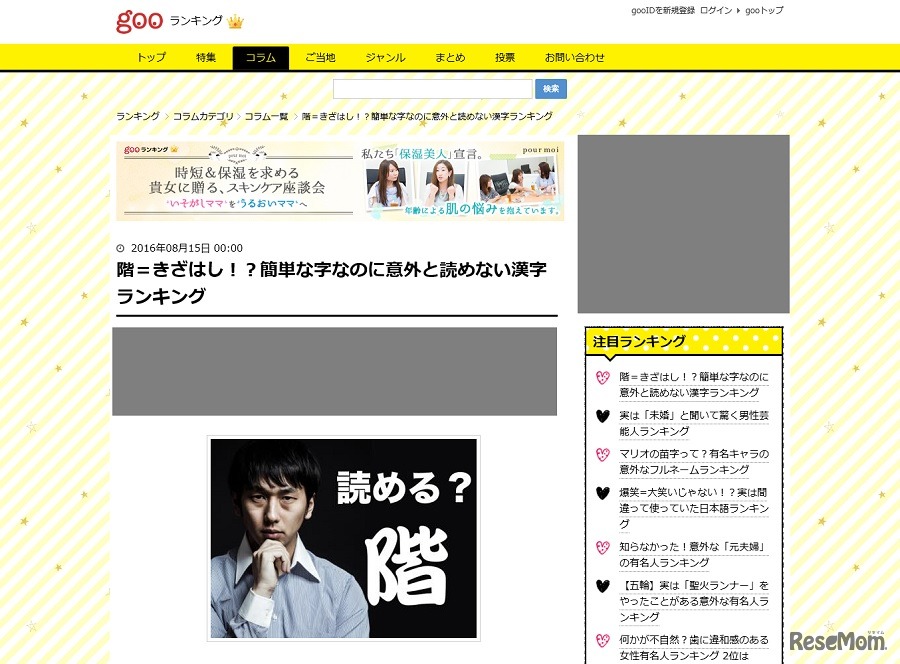Image resolution: width=900 pixels, height=664 pixels.
Task: Open マリオの苗字って？ ranking link
Action: pyautogui.click(x=693, y=461)
